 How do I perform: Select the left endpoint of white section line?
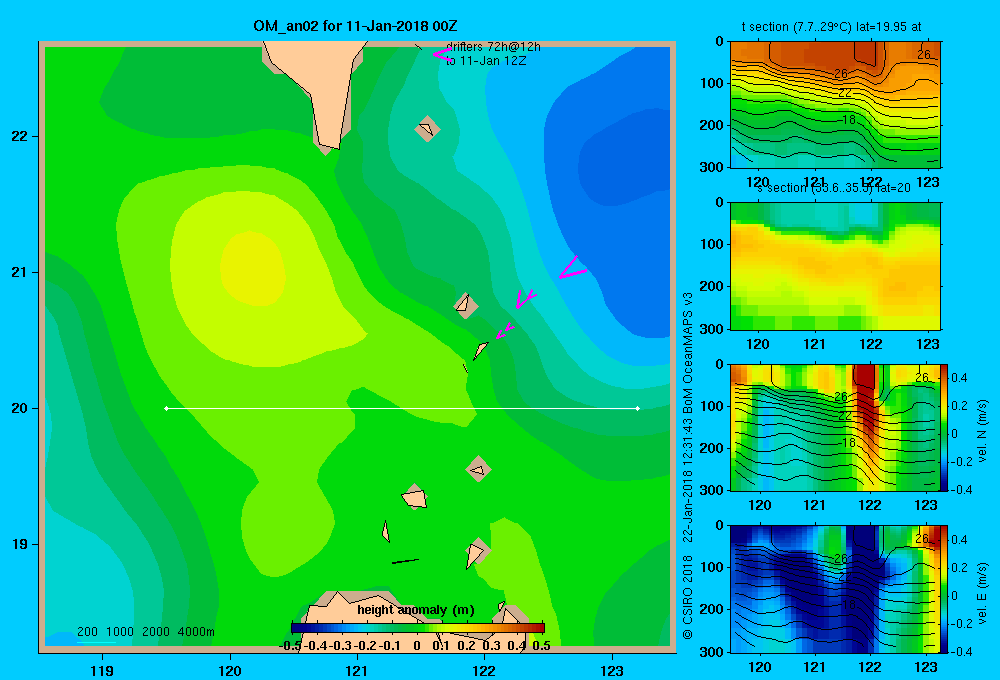166,408
